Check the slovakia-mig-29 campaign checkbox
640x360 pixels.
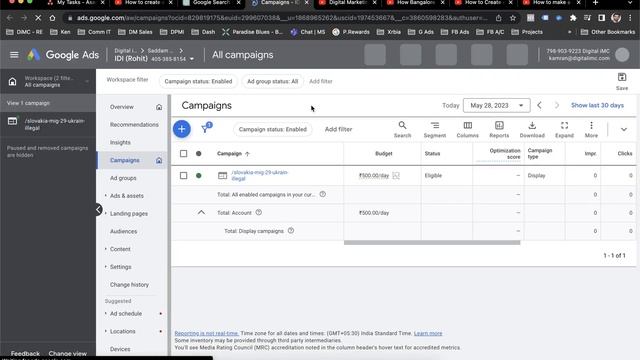point(184,176)
